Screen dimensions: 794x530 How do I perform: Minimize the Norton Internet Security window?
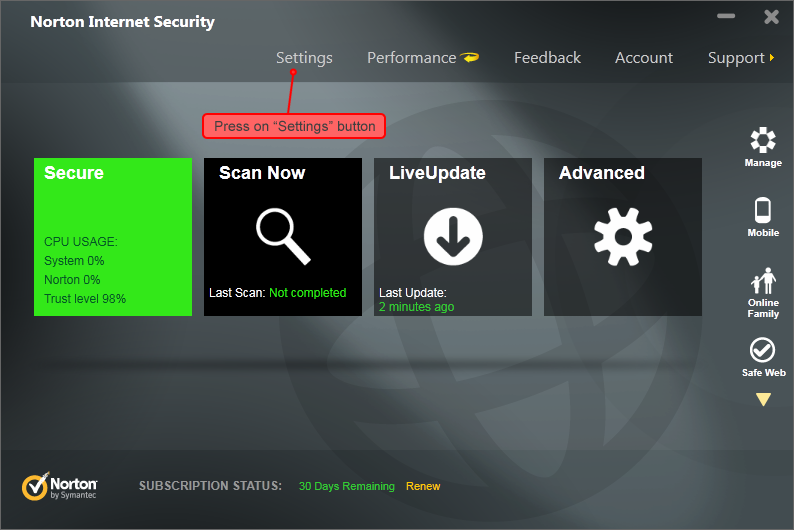(x=726, y=16)
